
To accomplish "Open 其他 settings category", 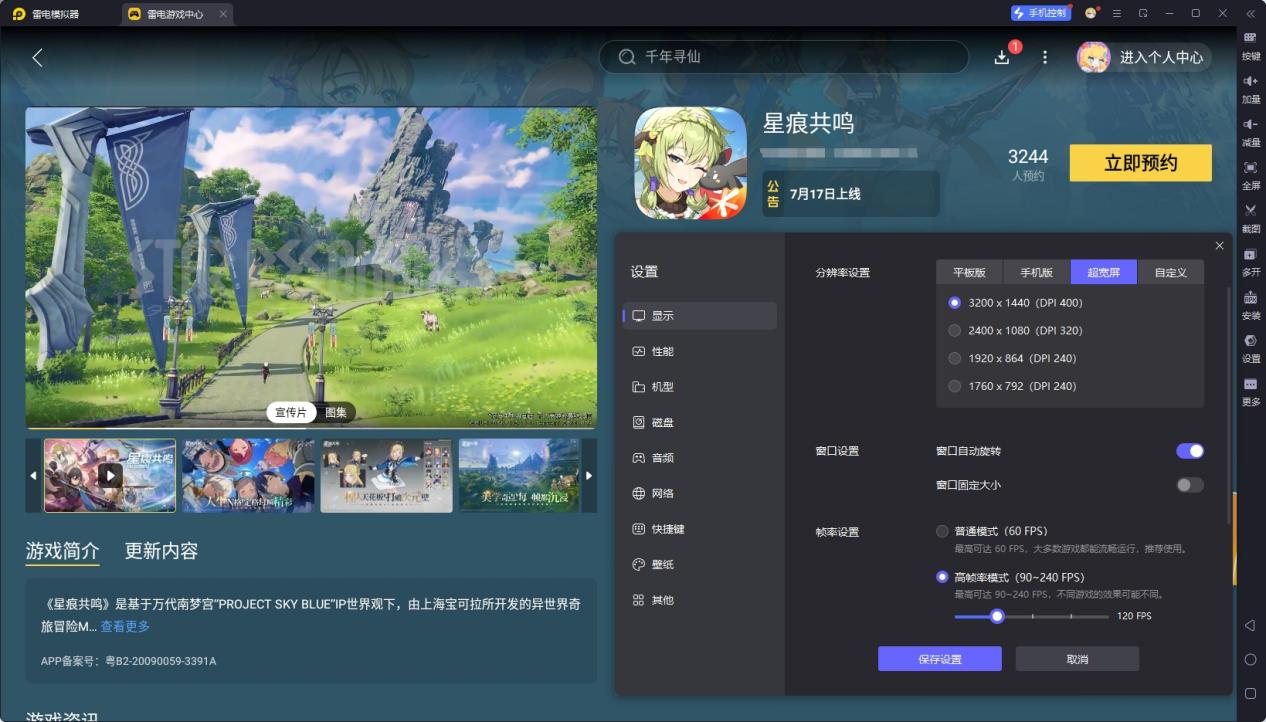I will 700,600.
